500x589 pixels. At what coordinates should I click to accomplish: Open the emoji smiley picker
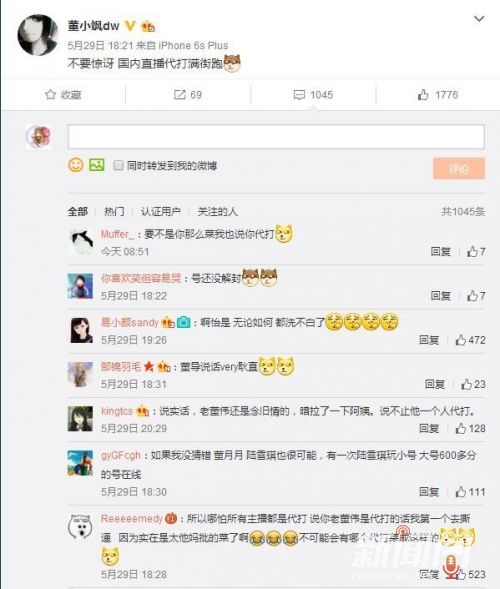pos(76,165)
